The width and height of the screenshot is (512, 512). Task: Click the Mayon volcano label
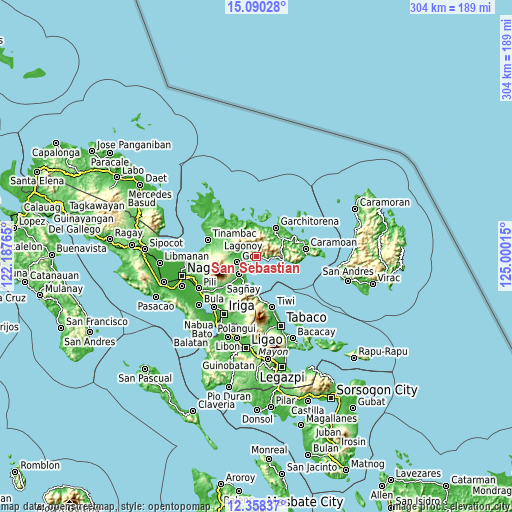[273, 352]
